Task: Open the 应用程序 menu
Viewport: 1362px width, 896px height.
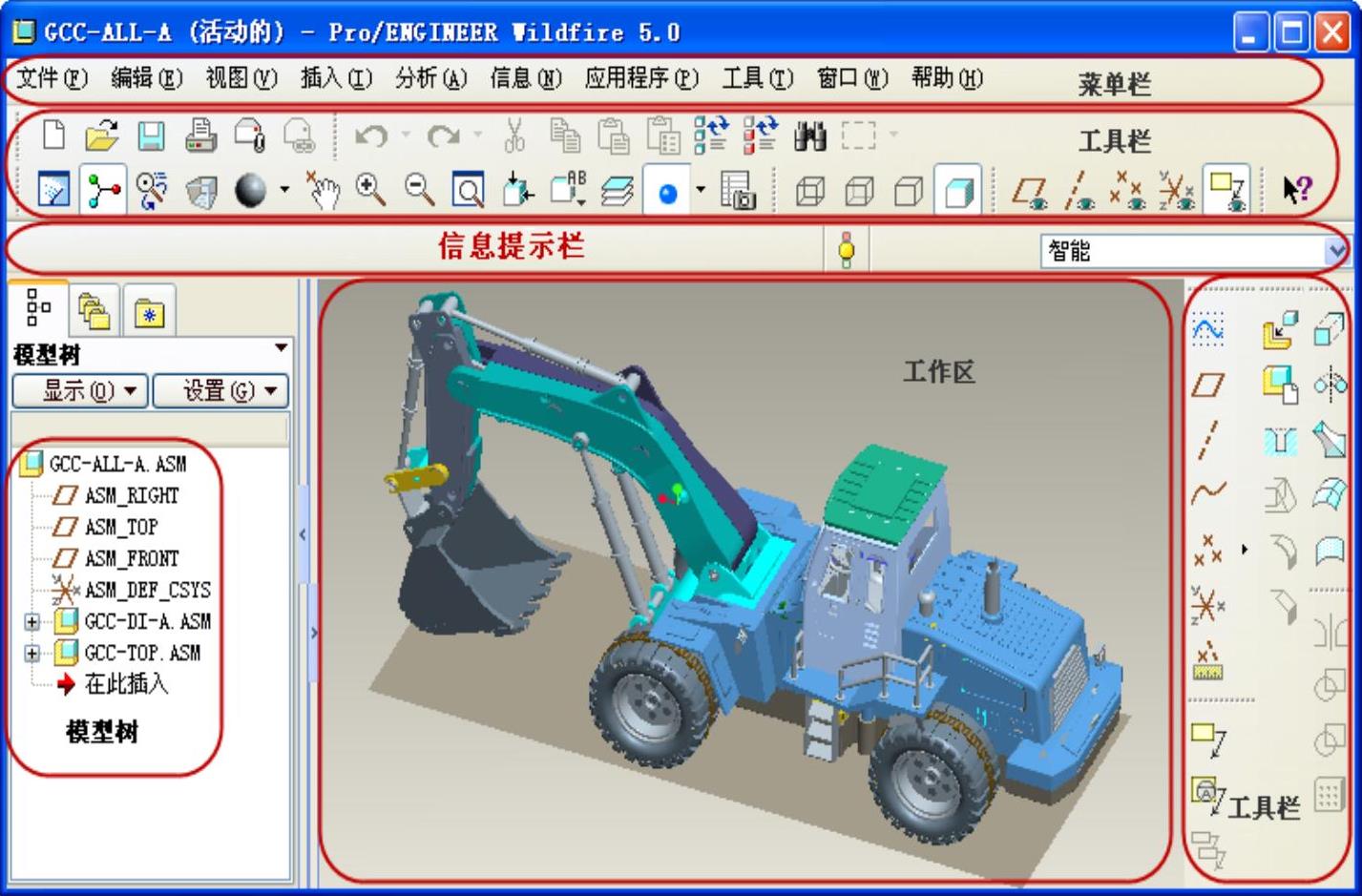Action: pos(641,78)
